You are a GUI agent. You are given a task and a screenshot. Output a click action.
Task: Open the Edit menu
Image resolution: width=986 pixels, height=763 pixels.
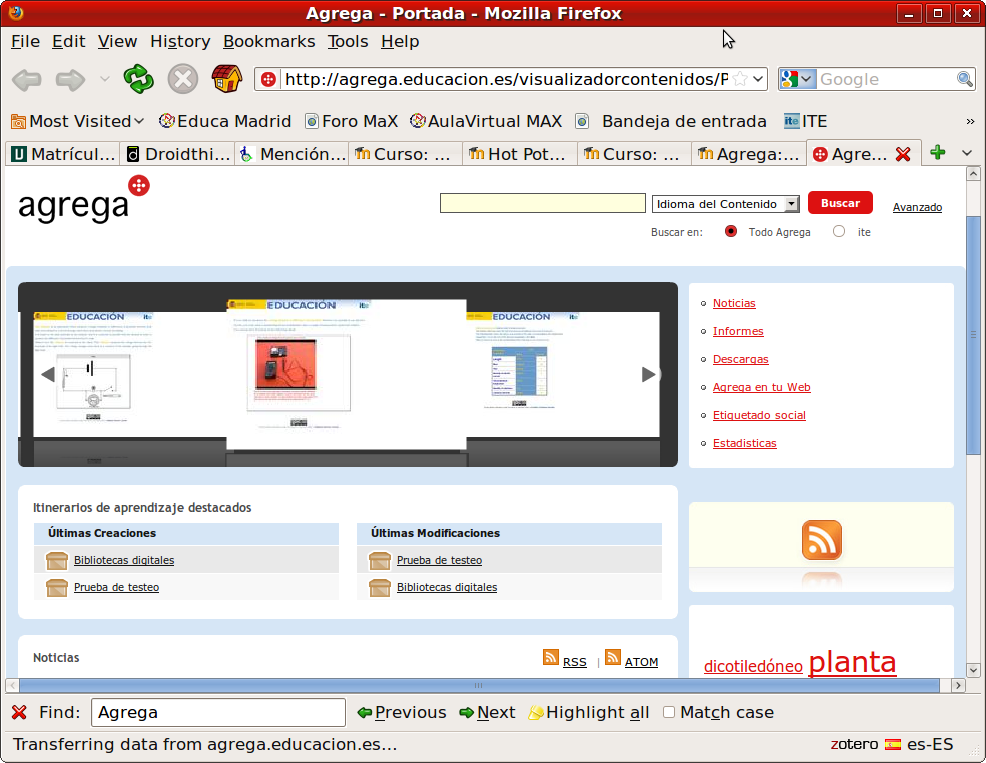[69, 42]
